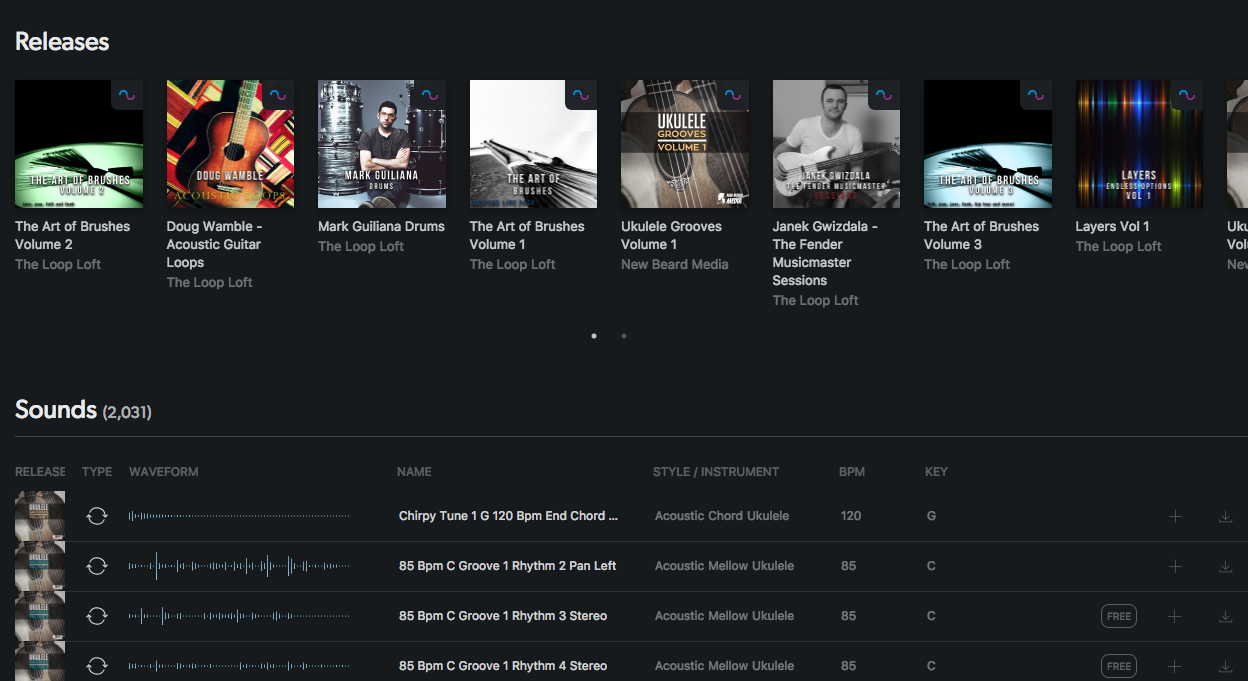Open the "Doug Wamble - Acoustic Guitar Loops" cover art
Viewport: 1248px width, 681px height.
pos(230,143)
